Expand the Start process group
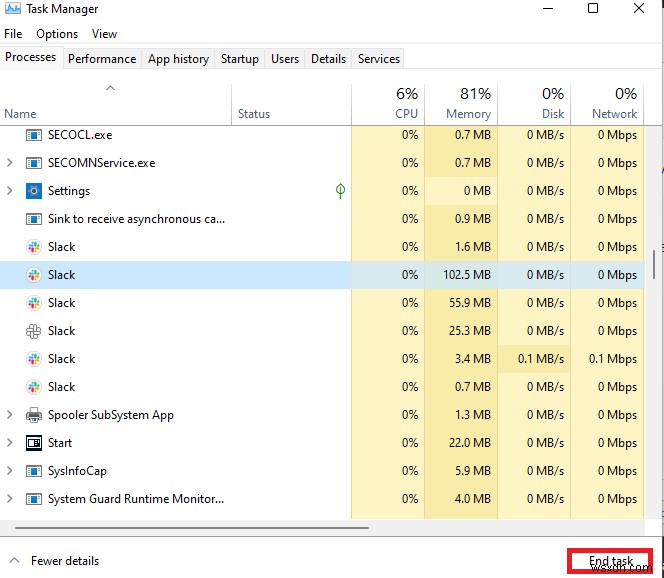The height and width of the screenshot is (578, 664). click(9, 442)
